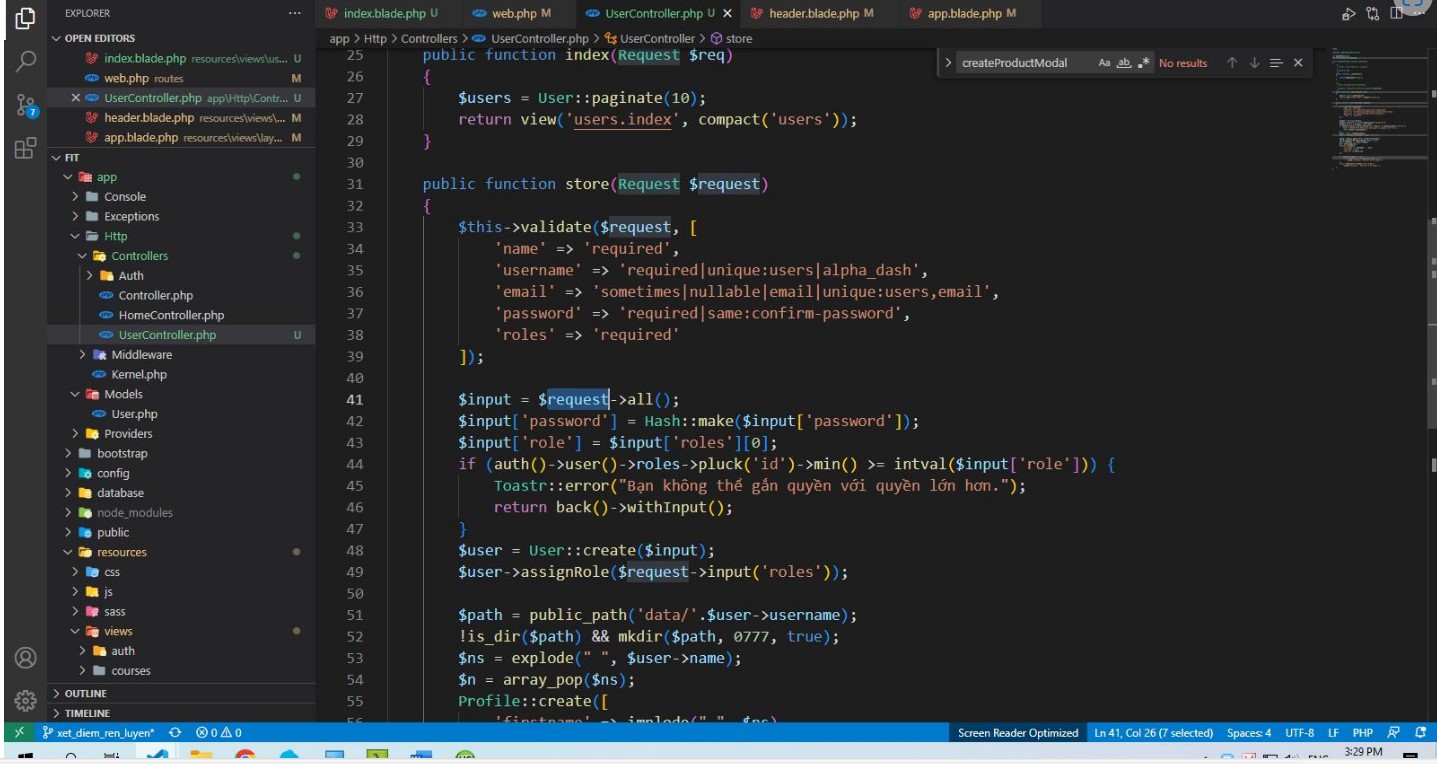Image resolution: width=1437 pixels, height=764 pixels.
Task: Click the Run file icon in editor toolbar
Action: coord(1348,14)
